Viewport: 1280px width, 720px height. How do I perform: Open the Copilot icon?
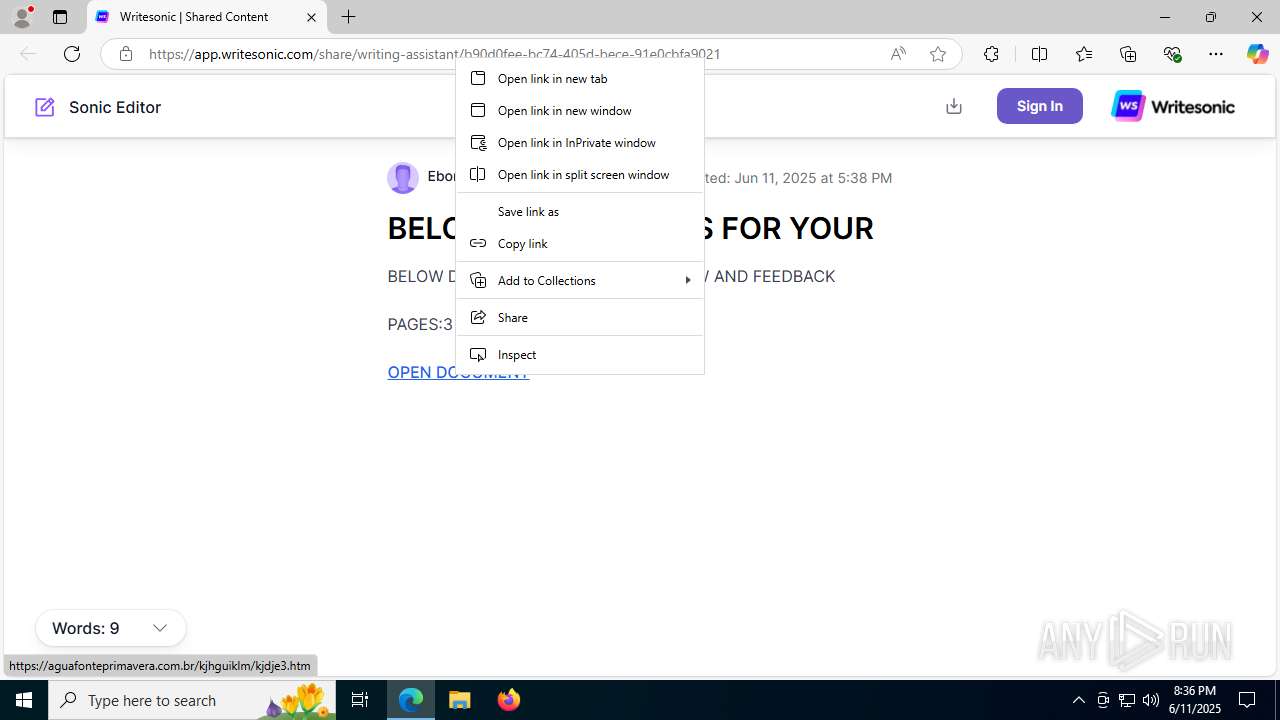(x=1257, y=54)
